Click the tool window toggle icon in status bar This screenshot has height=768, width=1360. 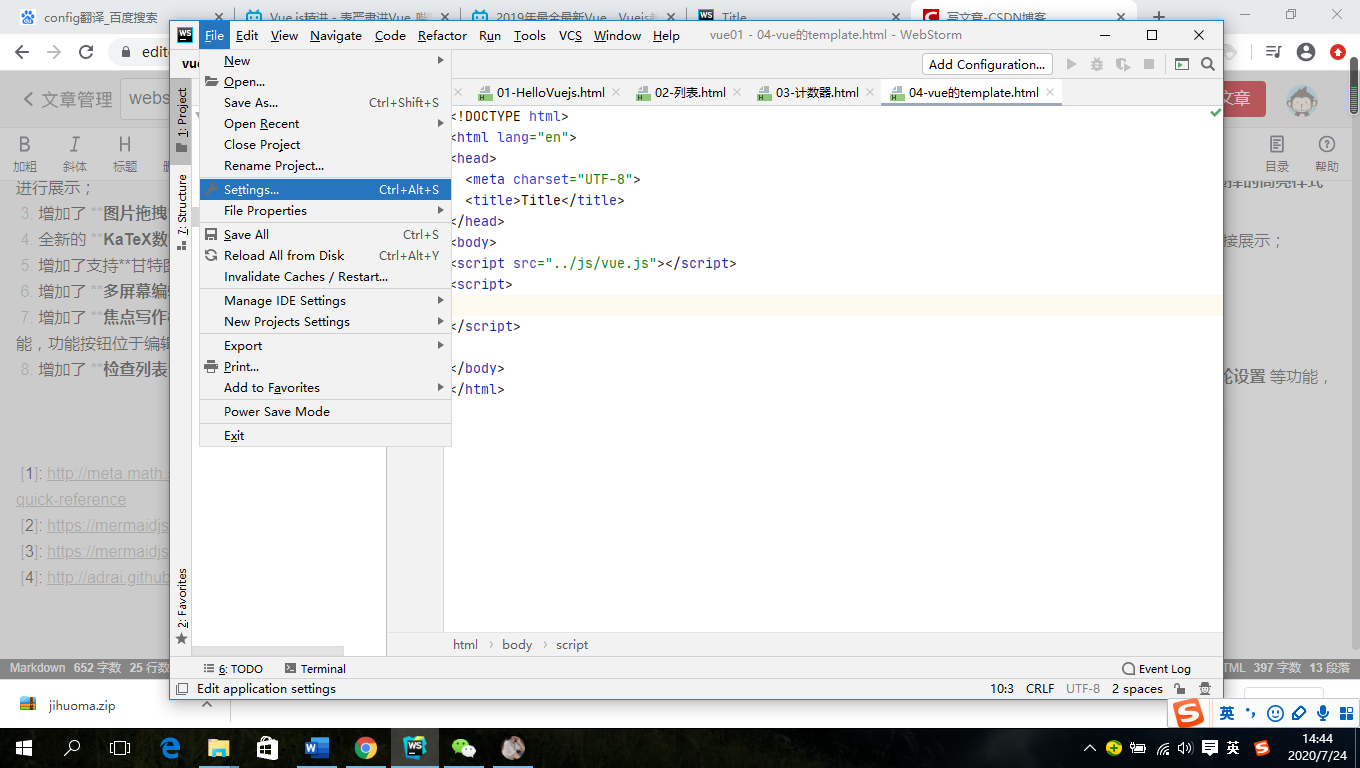[181, 689]
